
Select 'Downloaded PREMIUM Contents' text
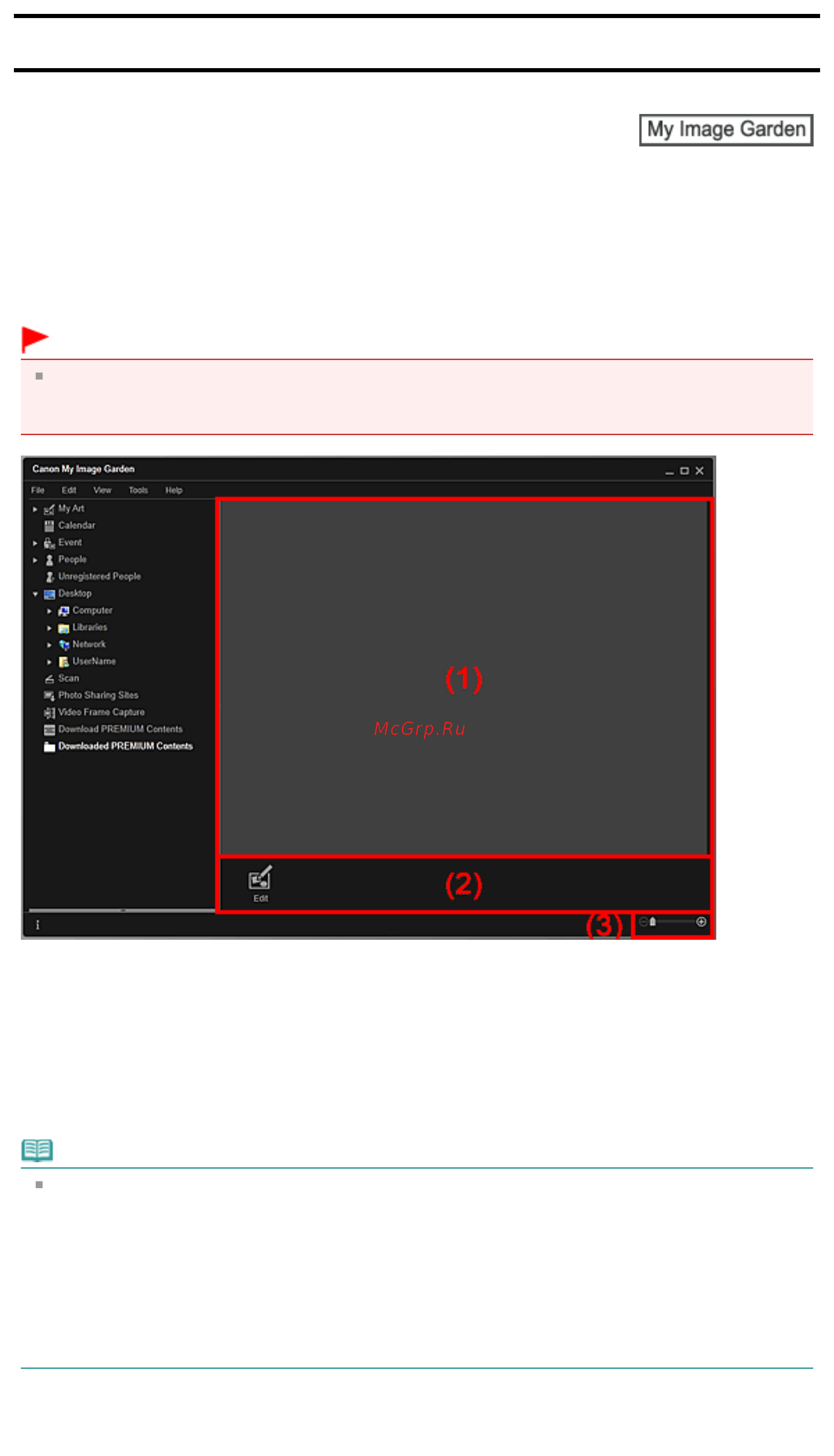pos(126,747)
